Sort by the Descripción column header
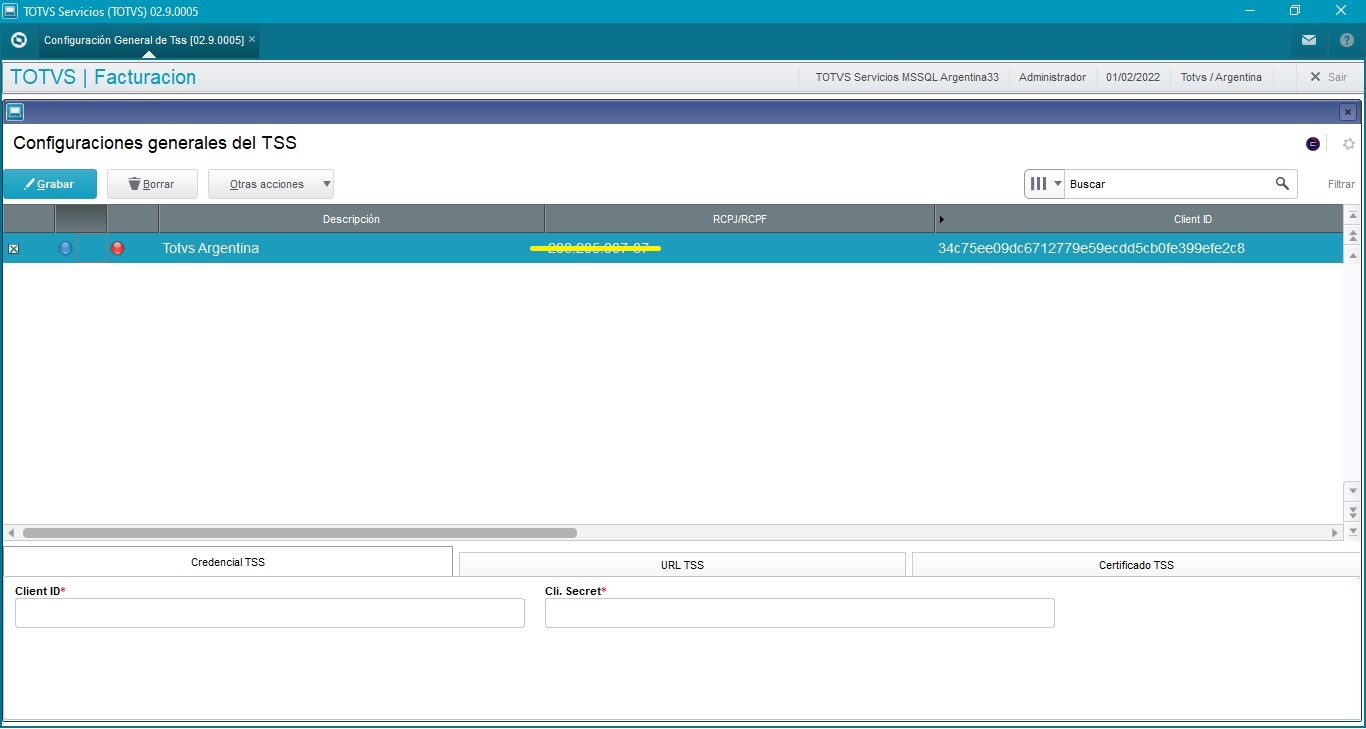 [x=351, y=219]
